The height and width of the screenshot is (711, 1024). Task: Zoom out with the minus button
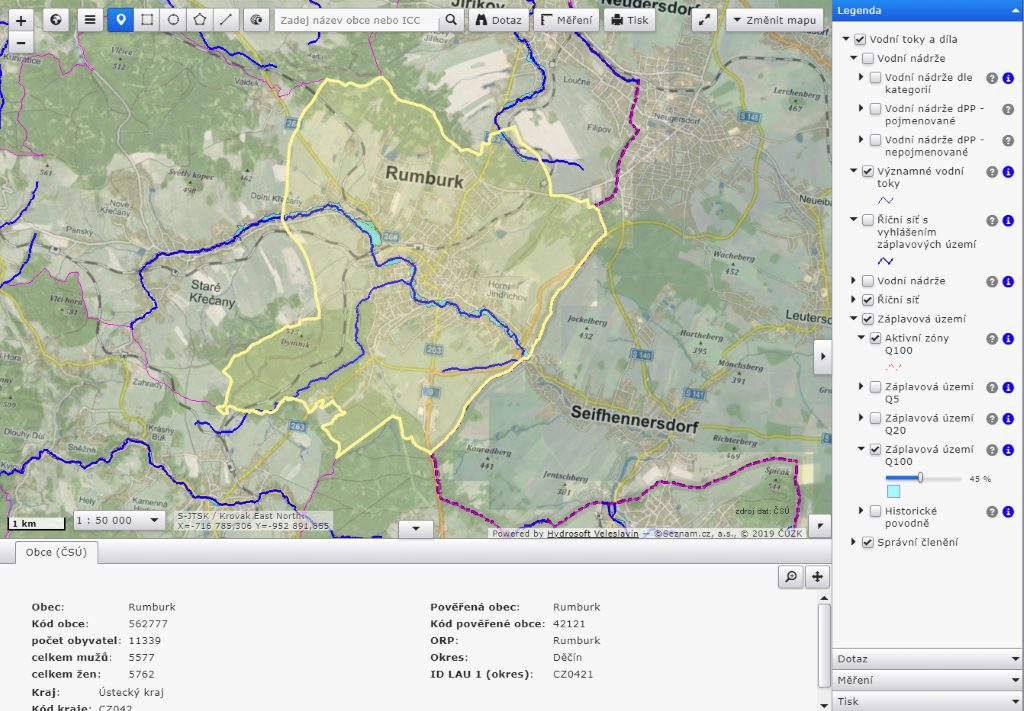(21, 43)
